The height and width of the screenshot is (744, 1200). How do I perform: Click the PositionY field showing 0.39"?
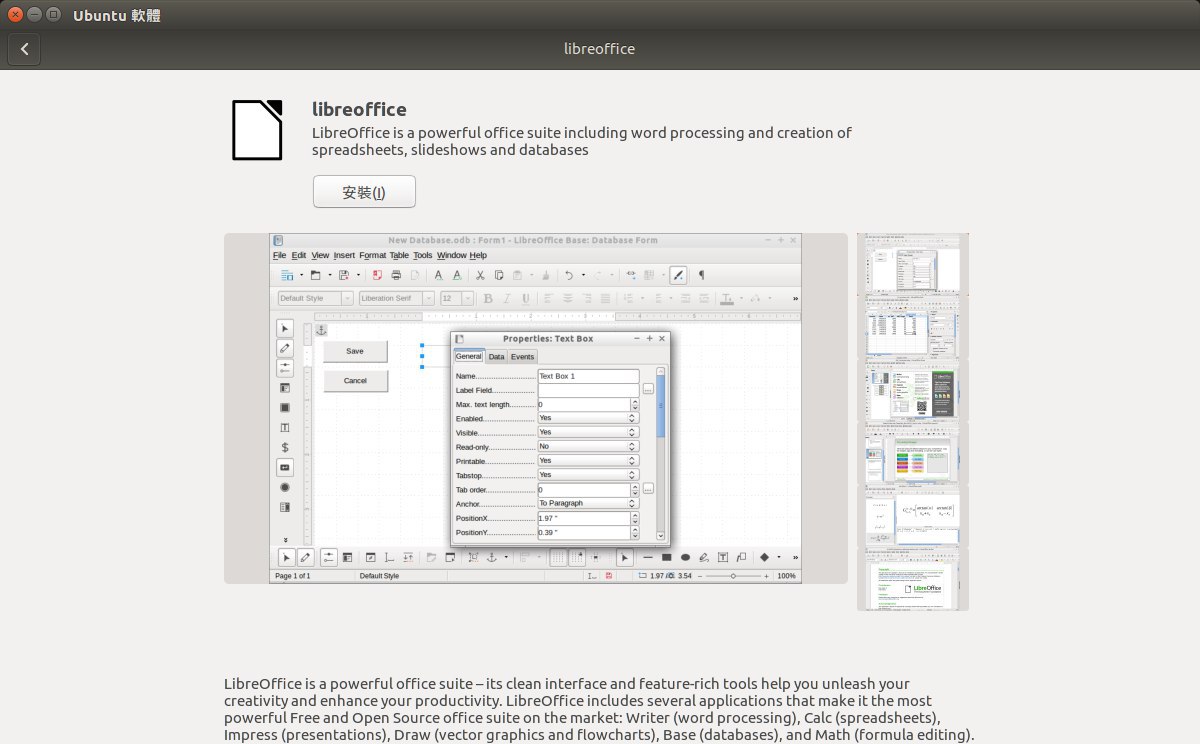(588, 532)
